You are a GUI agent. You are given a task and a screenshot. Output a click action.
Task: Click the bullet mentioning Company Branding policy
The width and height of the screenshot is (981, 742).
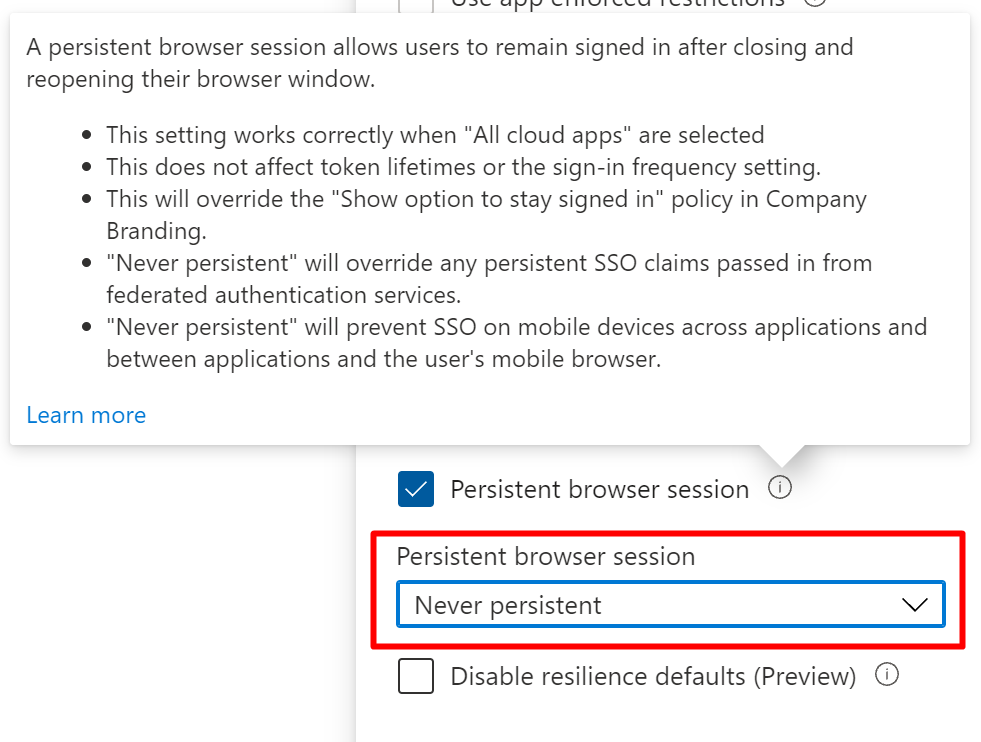pos(486,214)
